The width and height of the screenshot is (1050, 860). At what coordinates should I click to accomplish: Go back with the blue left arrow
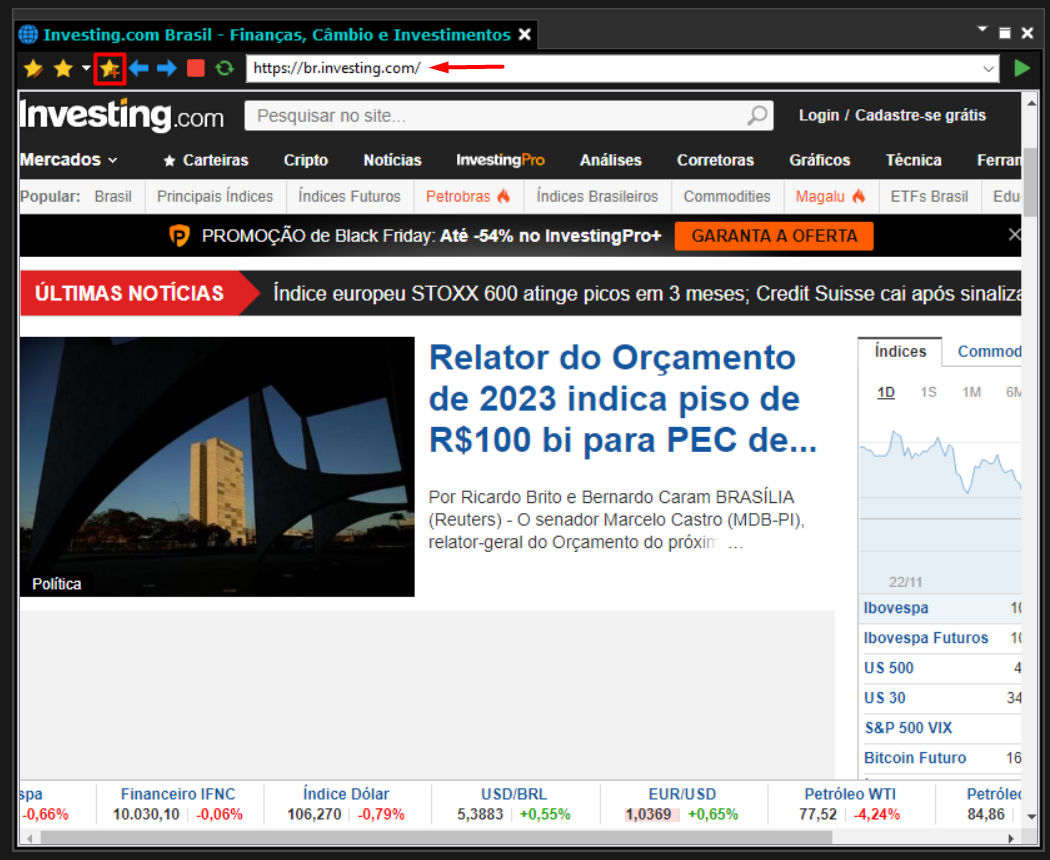coord(139,68)
